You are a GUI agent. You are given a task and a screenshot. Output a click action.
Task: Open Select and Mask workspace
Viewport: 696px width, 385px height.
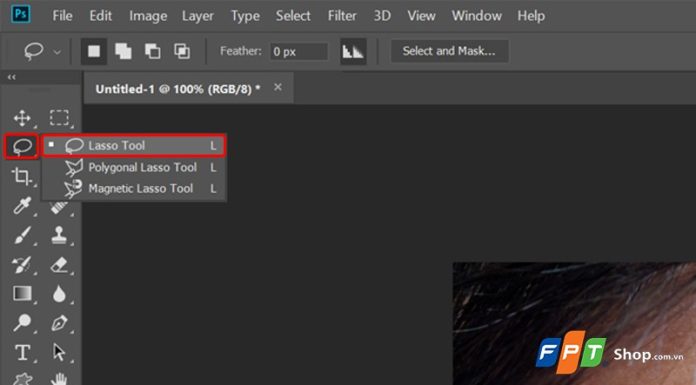449,51
